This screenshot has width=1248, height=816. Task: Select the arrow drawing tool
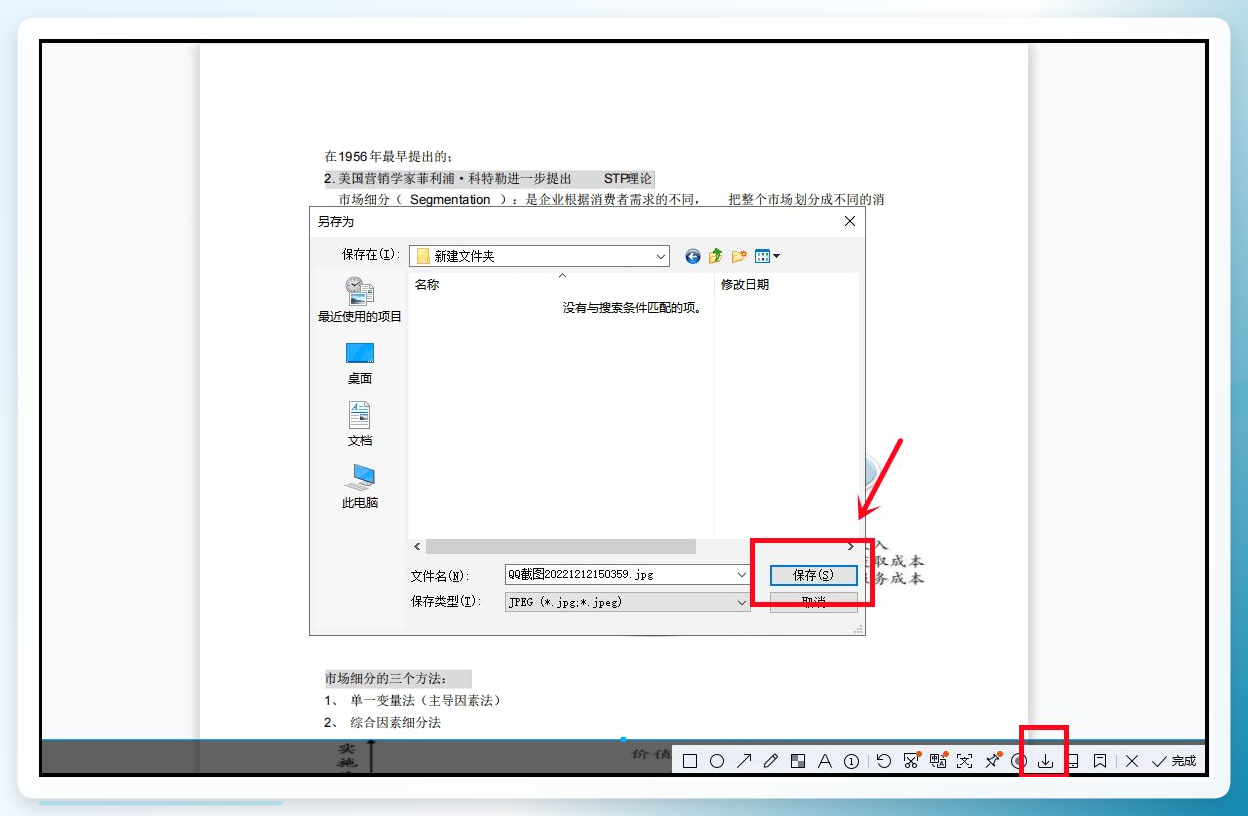(744, 761)
